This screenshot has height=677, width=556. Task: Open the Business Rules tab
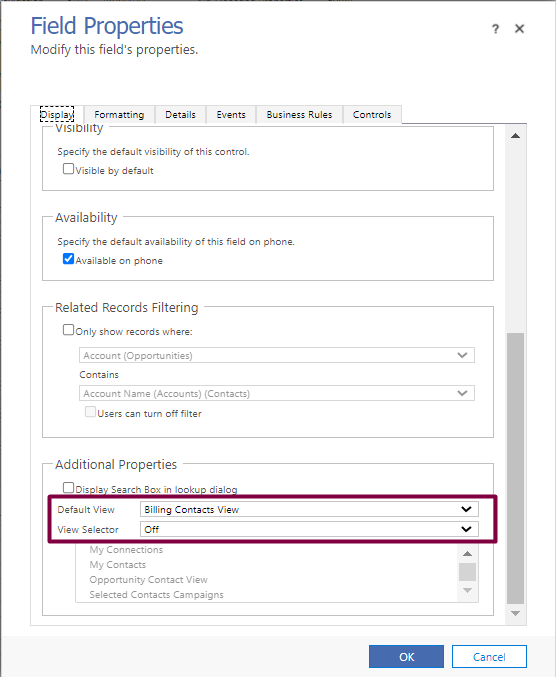[299, 115]
